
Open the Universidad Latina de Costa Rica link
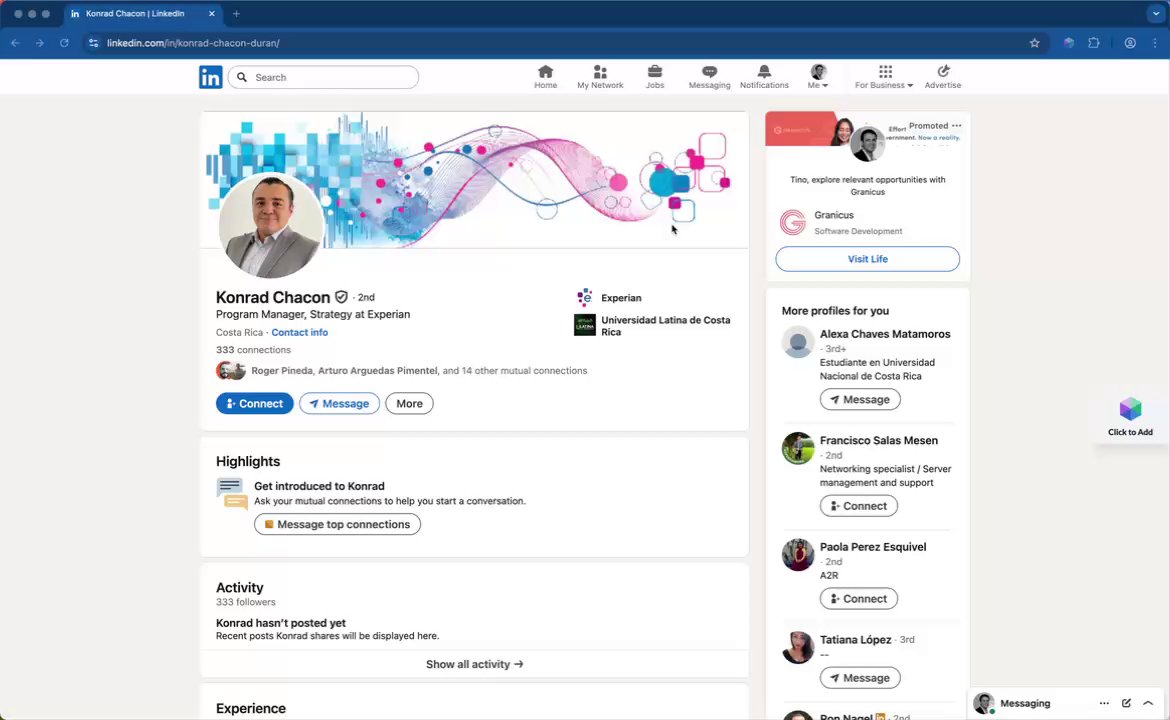pos(653,325)
